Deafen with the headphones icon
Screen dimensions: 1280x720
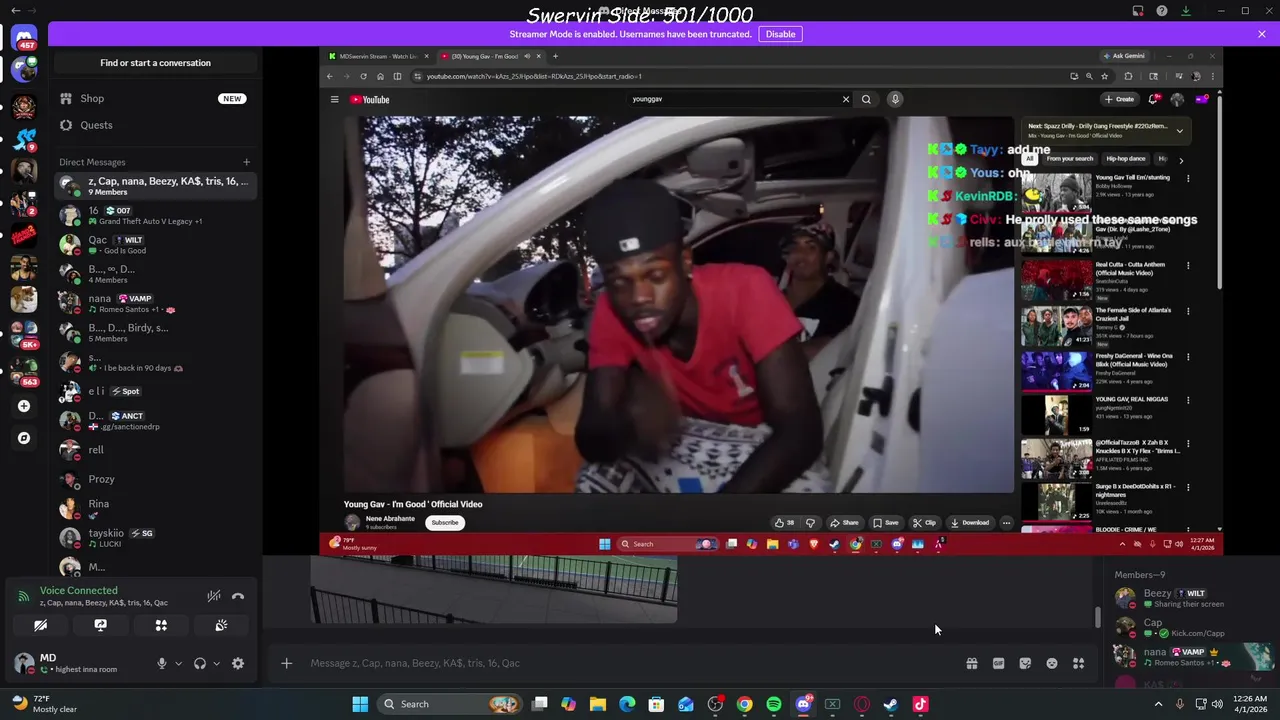click(x=199, y=663)
